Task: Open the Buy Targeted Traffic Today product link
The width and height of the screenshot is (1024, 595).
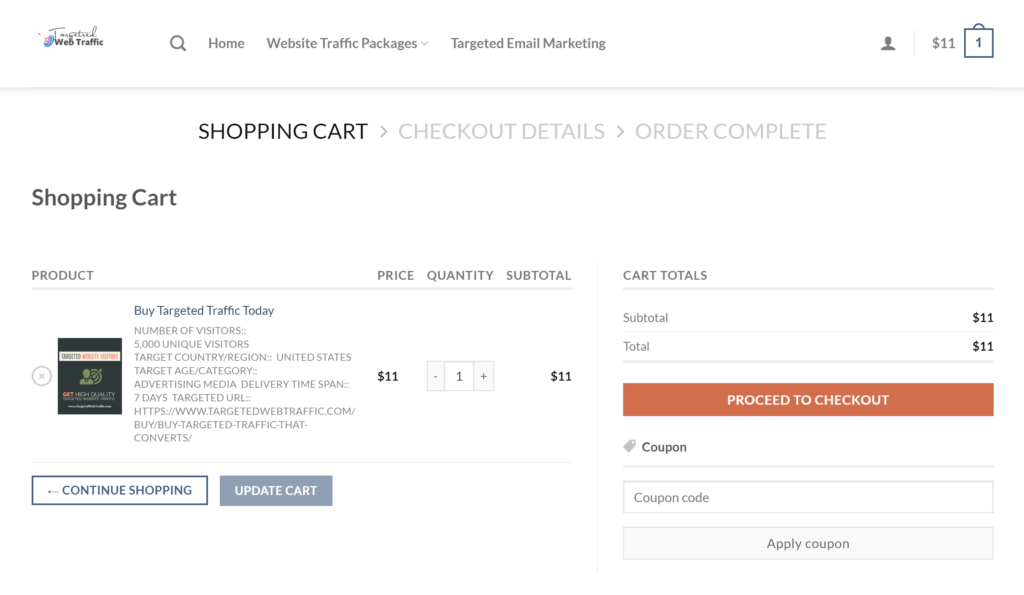Action: (204, 310)
